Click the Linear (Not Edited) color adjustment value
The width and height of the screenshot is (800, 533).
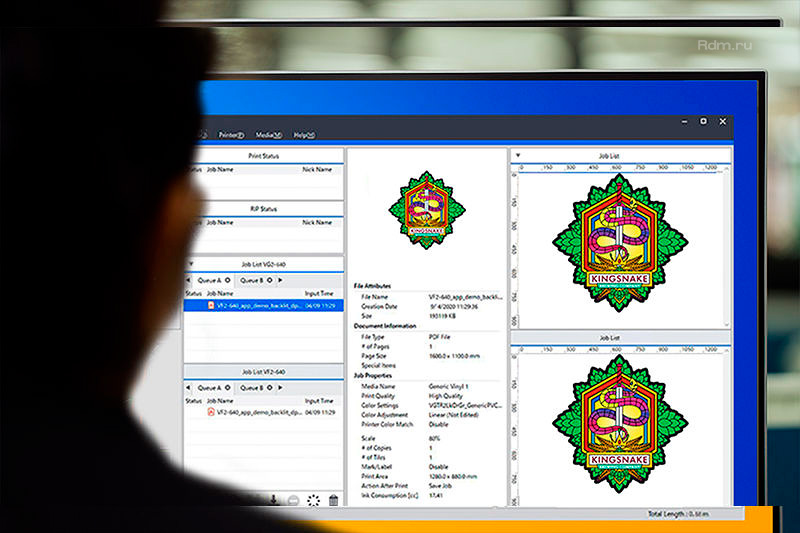coord(454,415)
